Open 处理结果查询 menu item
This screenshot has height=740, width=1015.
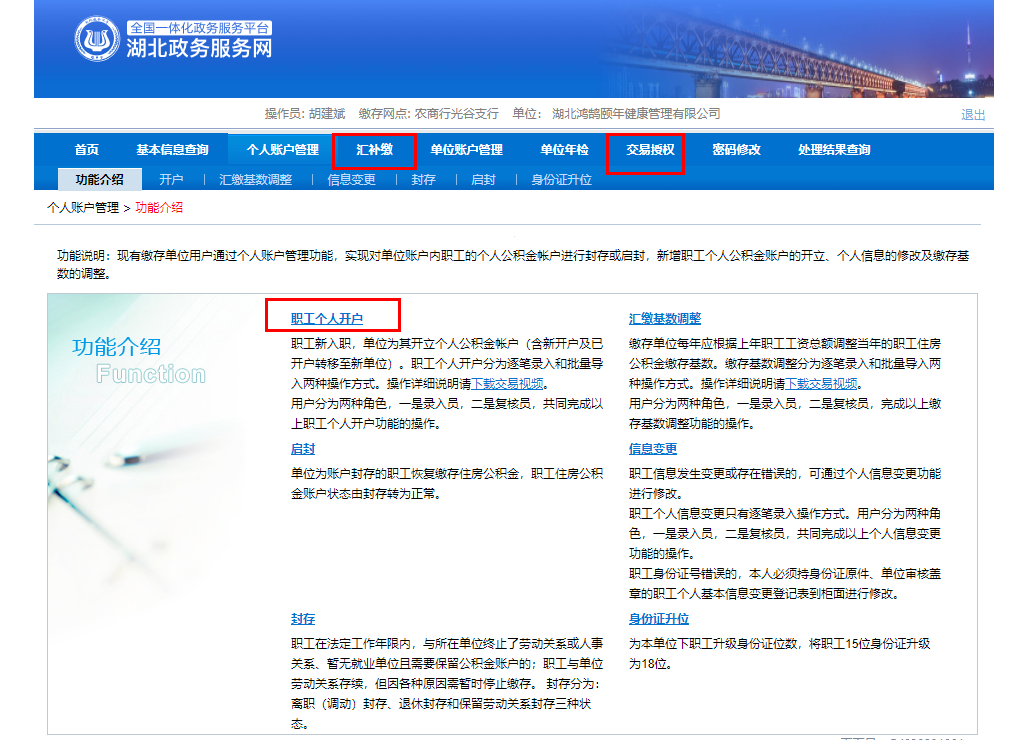coord(834,150)
